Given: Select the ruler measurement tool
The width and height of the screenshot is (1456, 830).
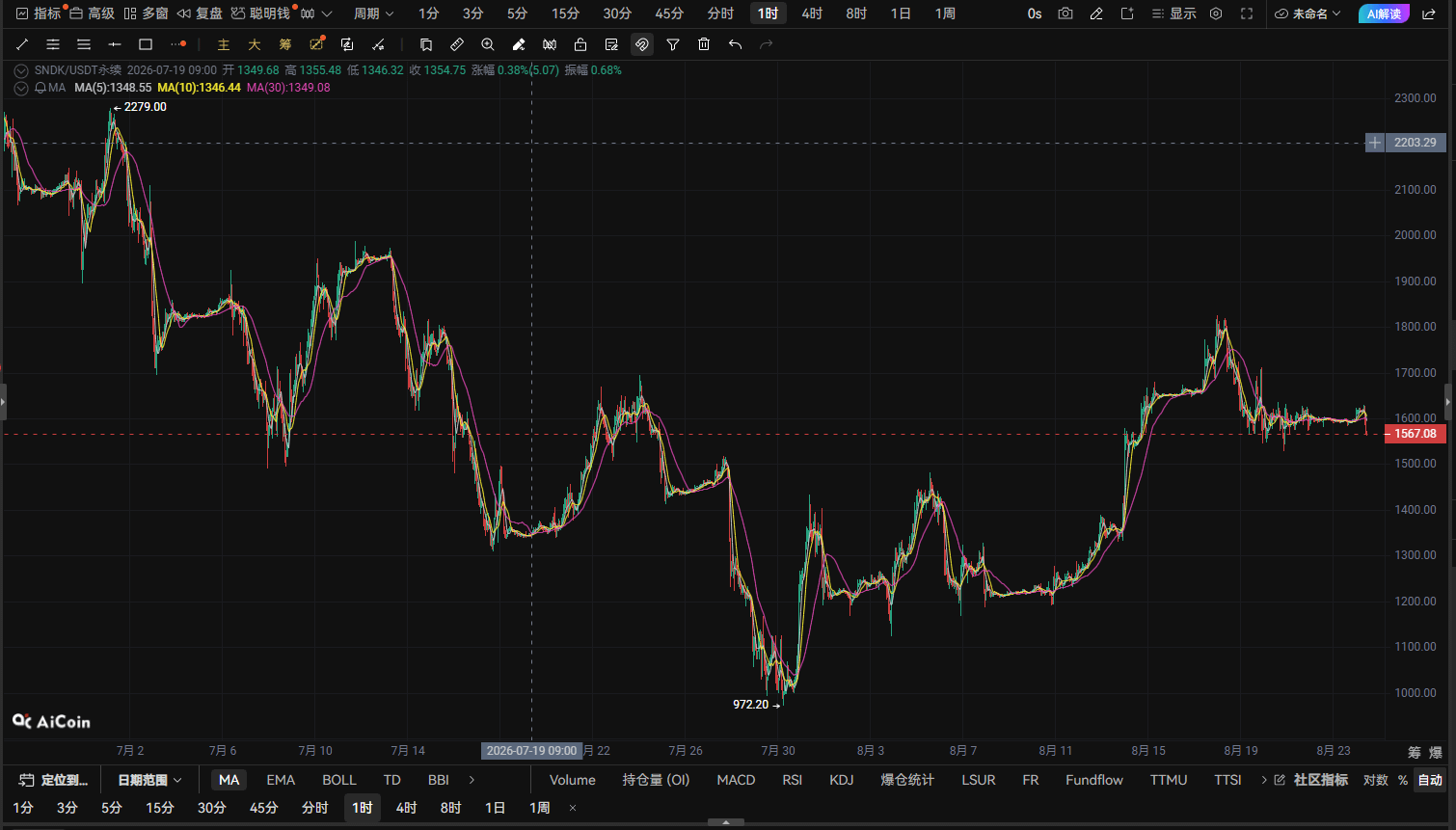Looking at the screenshot, I should (457, 44).
